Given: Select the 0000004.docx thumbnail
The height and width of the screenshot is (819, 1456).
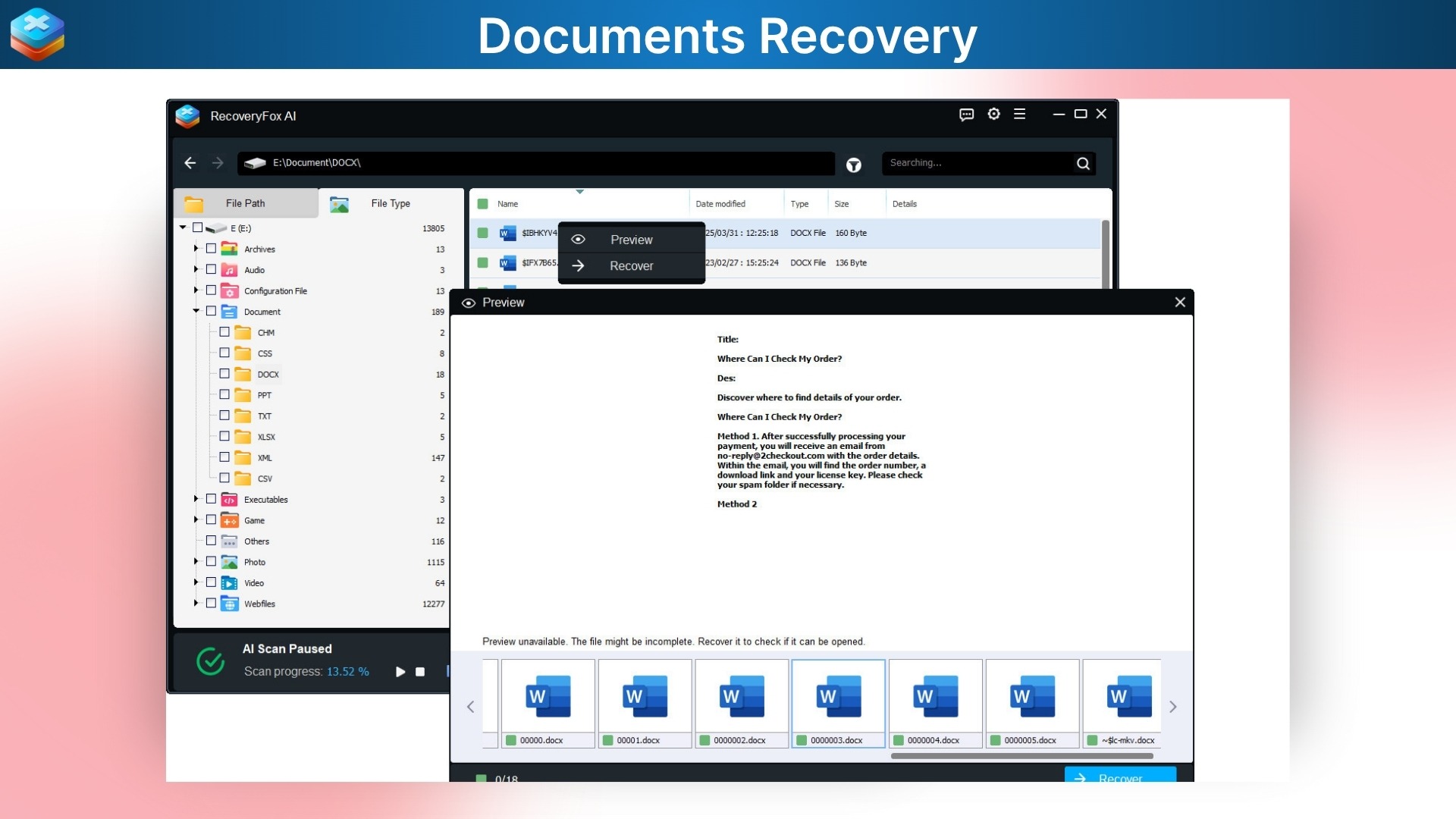Looking at the screenshot, I should pyautogui.click(x=934, y=695).
